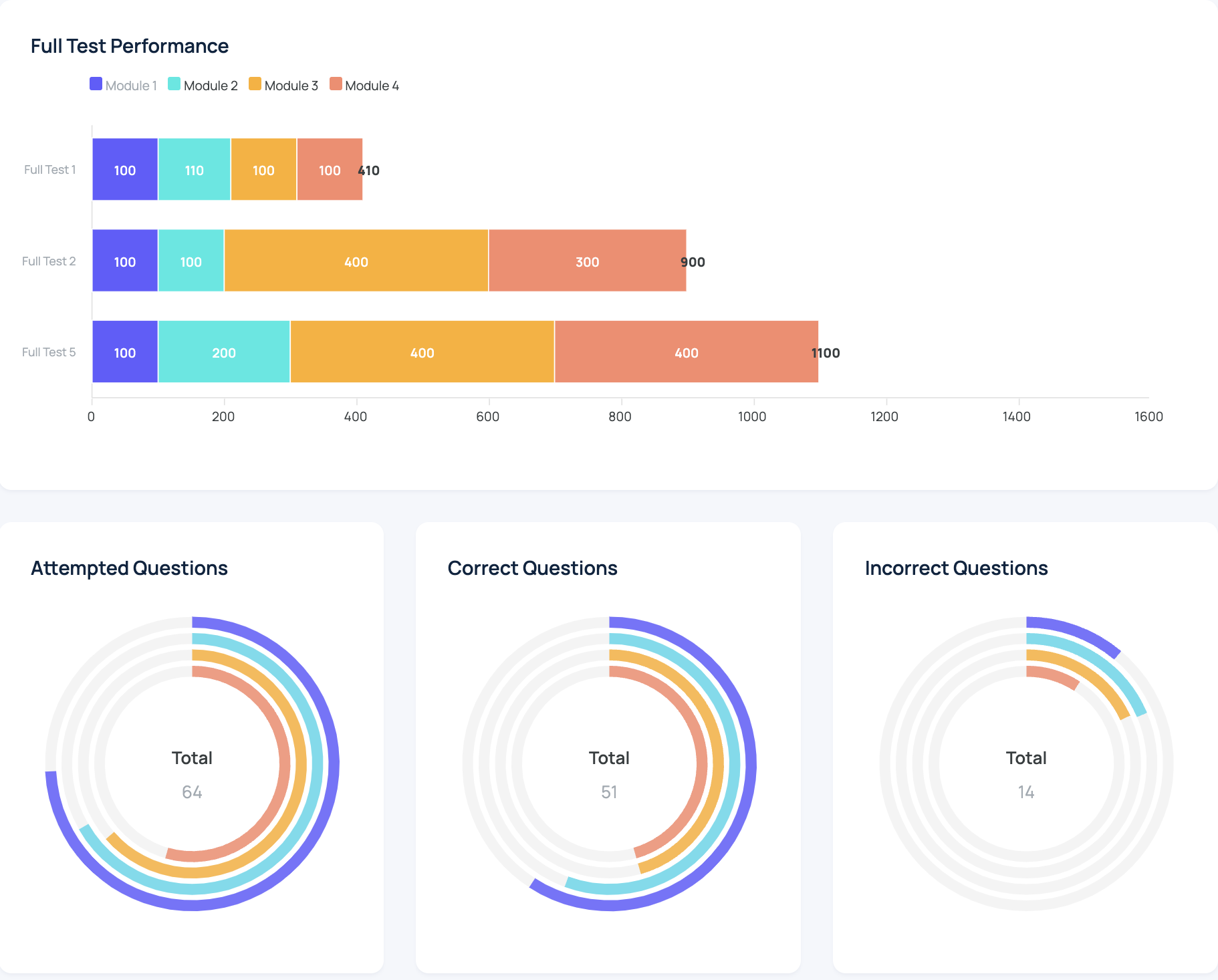
Task: Select Full Test 2 Module 2 teal segment
Action: 191,261
